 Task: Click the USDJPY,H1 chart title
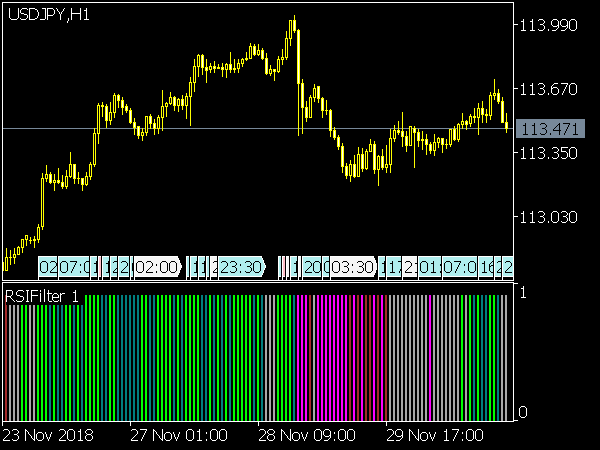(49, 15)
